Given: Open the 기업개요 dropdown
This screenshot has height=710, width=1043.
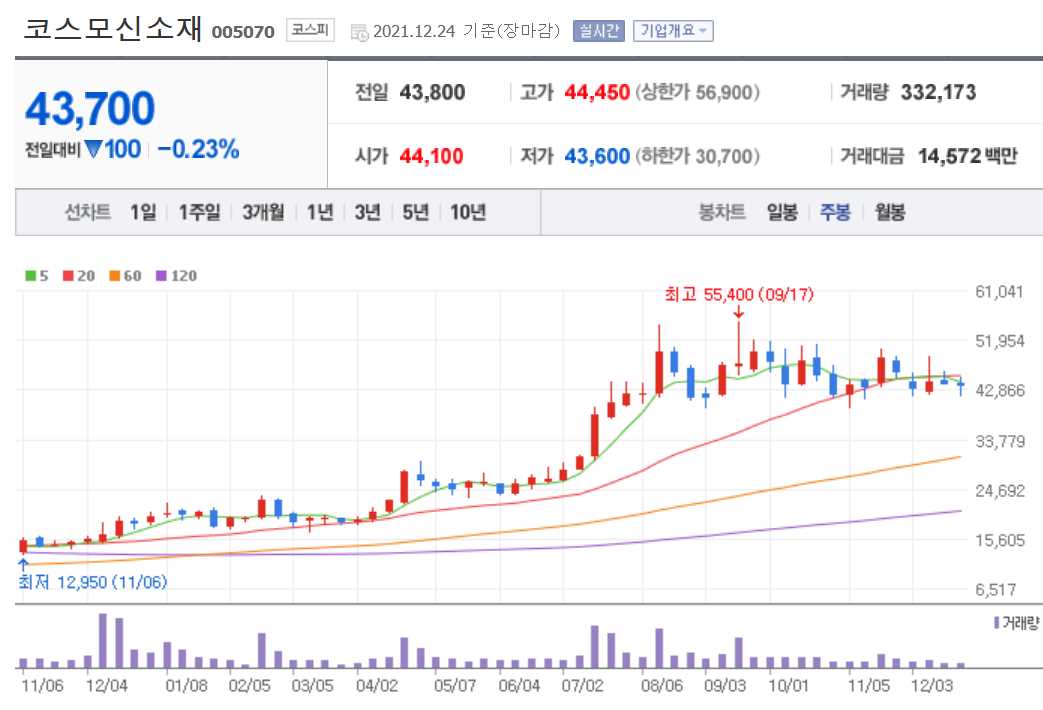Looking at the screenshot, I should pyautogui.click(x=674, y=31).
